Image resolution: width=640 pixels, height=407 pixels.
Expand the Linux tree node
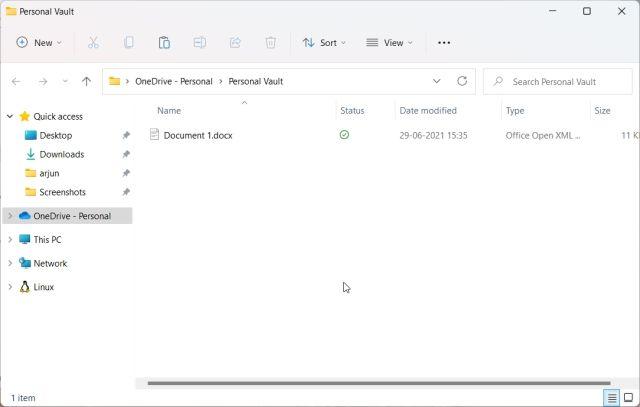[10, 287]
